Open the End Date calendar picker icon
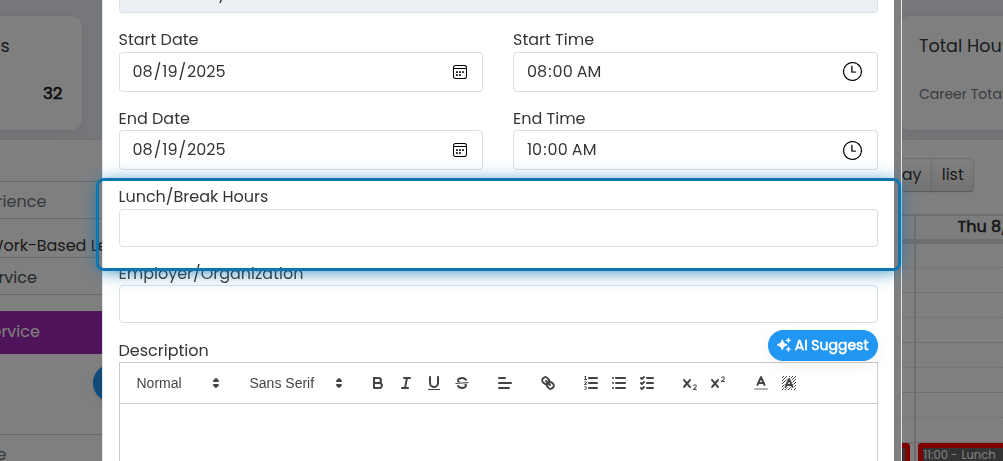 tap(460, 150)
